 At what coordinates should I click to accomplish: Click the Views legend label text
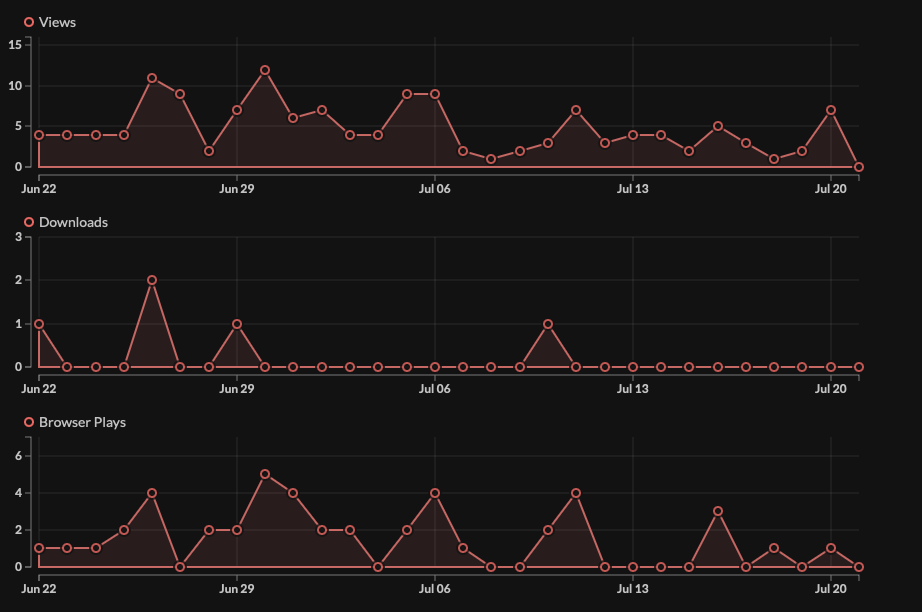[x=57, y=22]
